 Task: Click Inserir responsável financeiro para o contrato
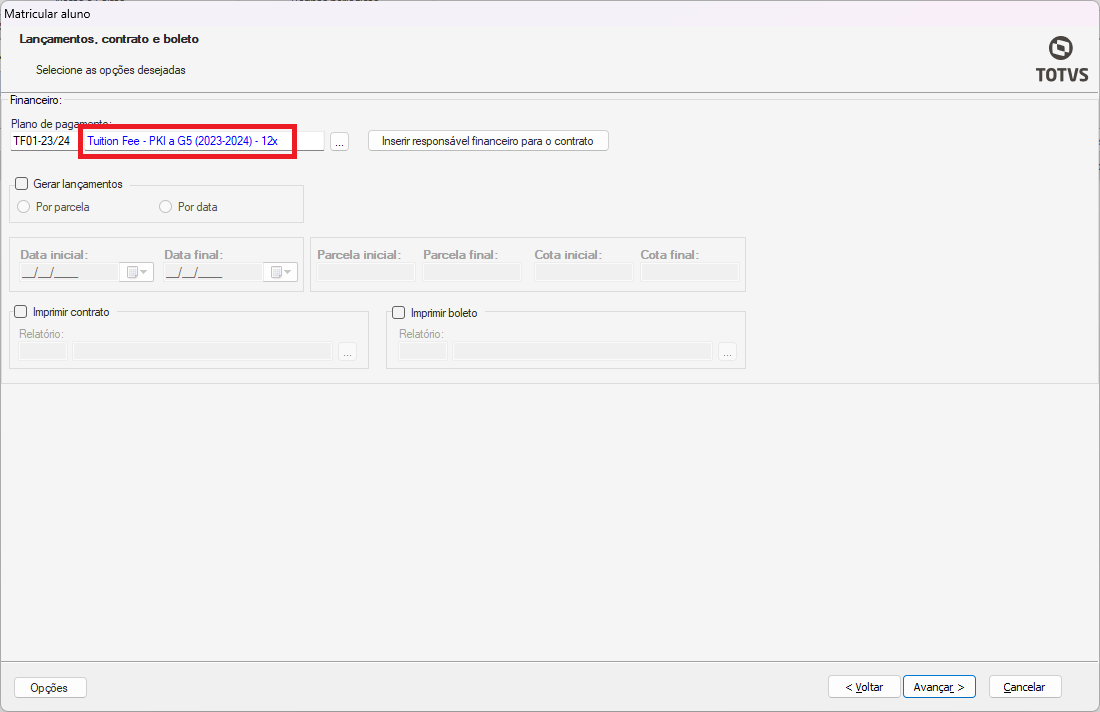488,141
